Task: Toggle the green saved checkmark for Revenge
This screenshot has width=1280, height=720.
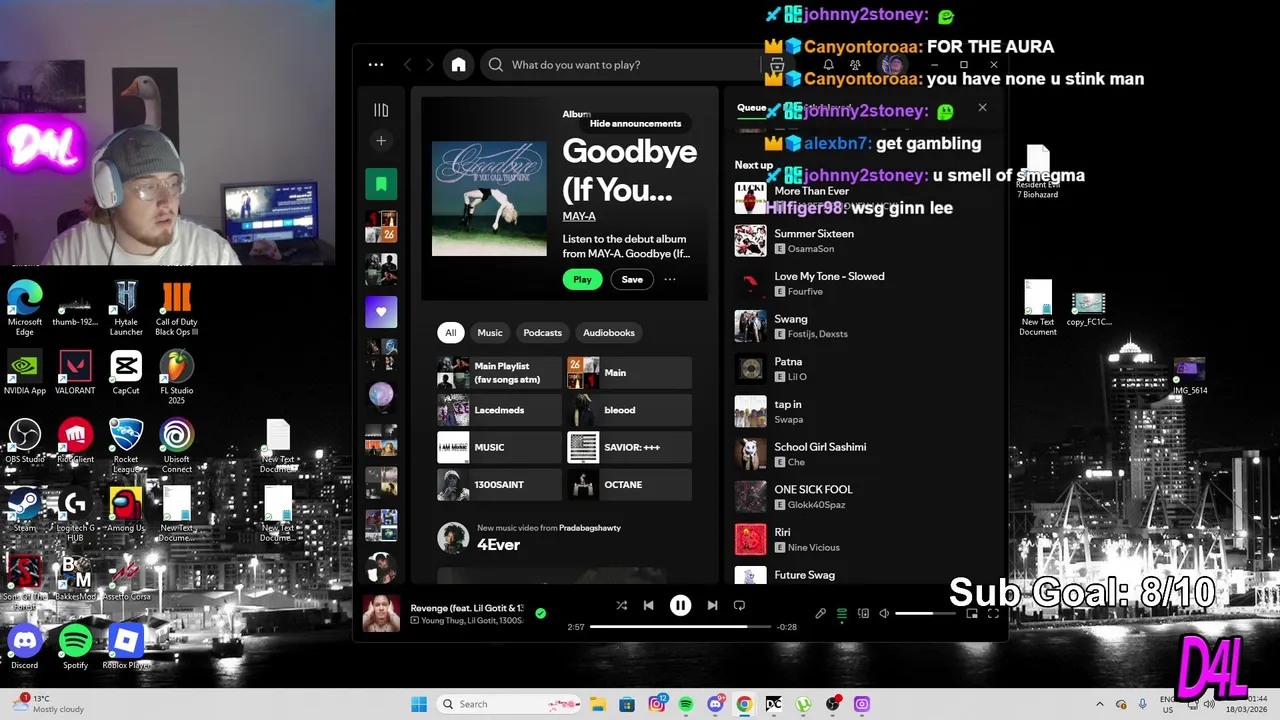Action: pyautogui.click(x=541, y=613)
